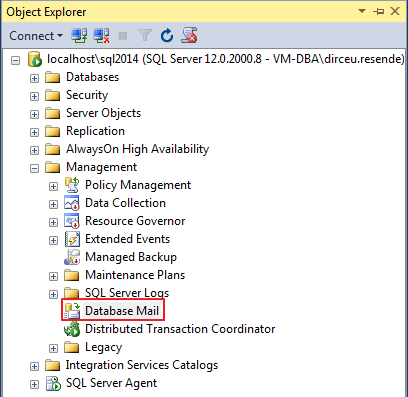Select the SQL Server Logs label
408x397 pixels.
(x=127, y=293)
